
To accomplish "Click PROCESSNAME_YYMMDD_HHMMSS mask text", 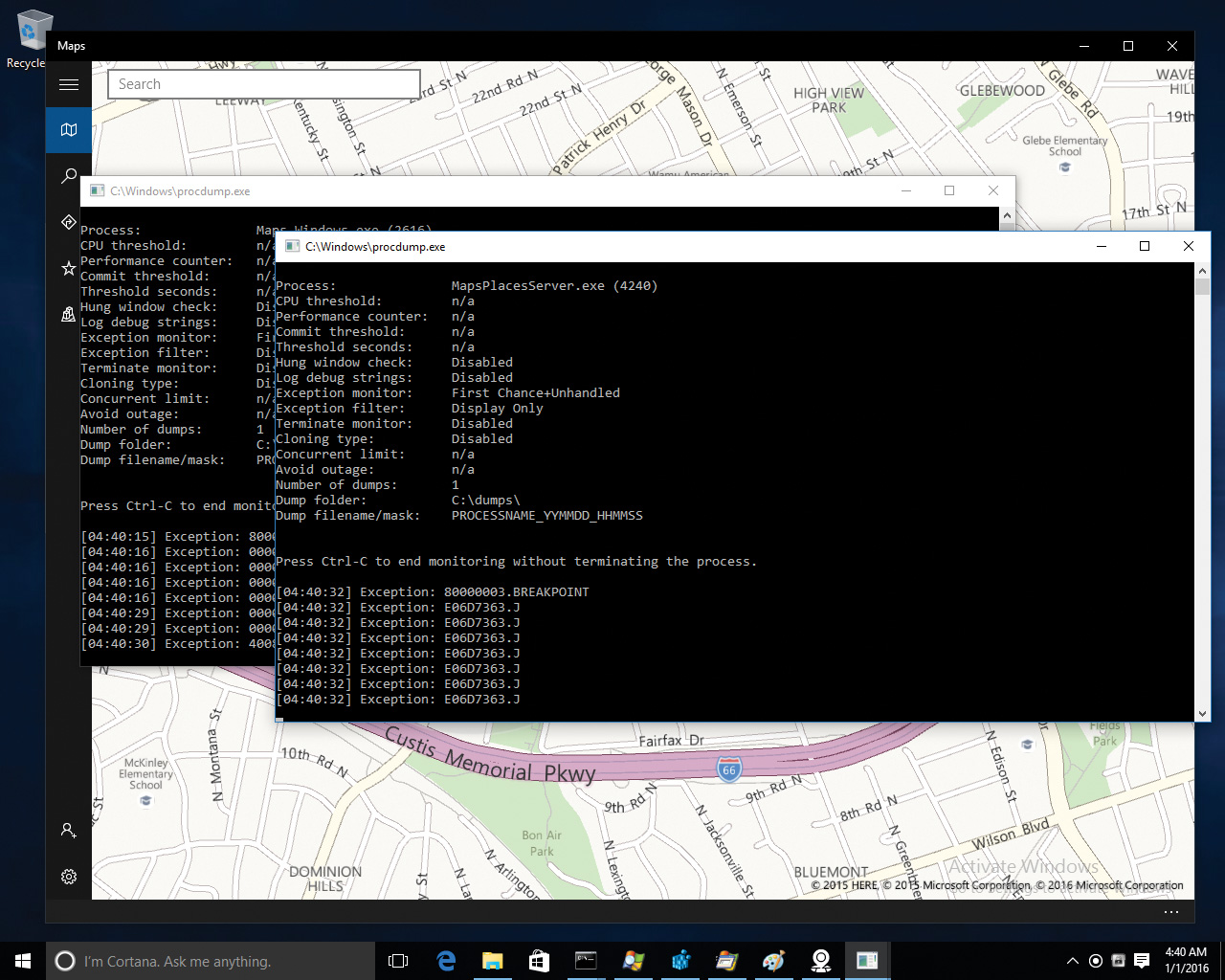I will coord(547,515).
